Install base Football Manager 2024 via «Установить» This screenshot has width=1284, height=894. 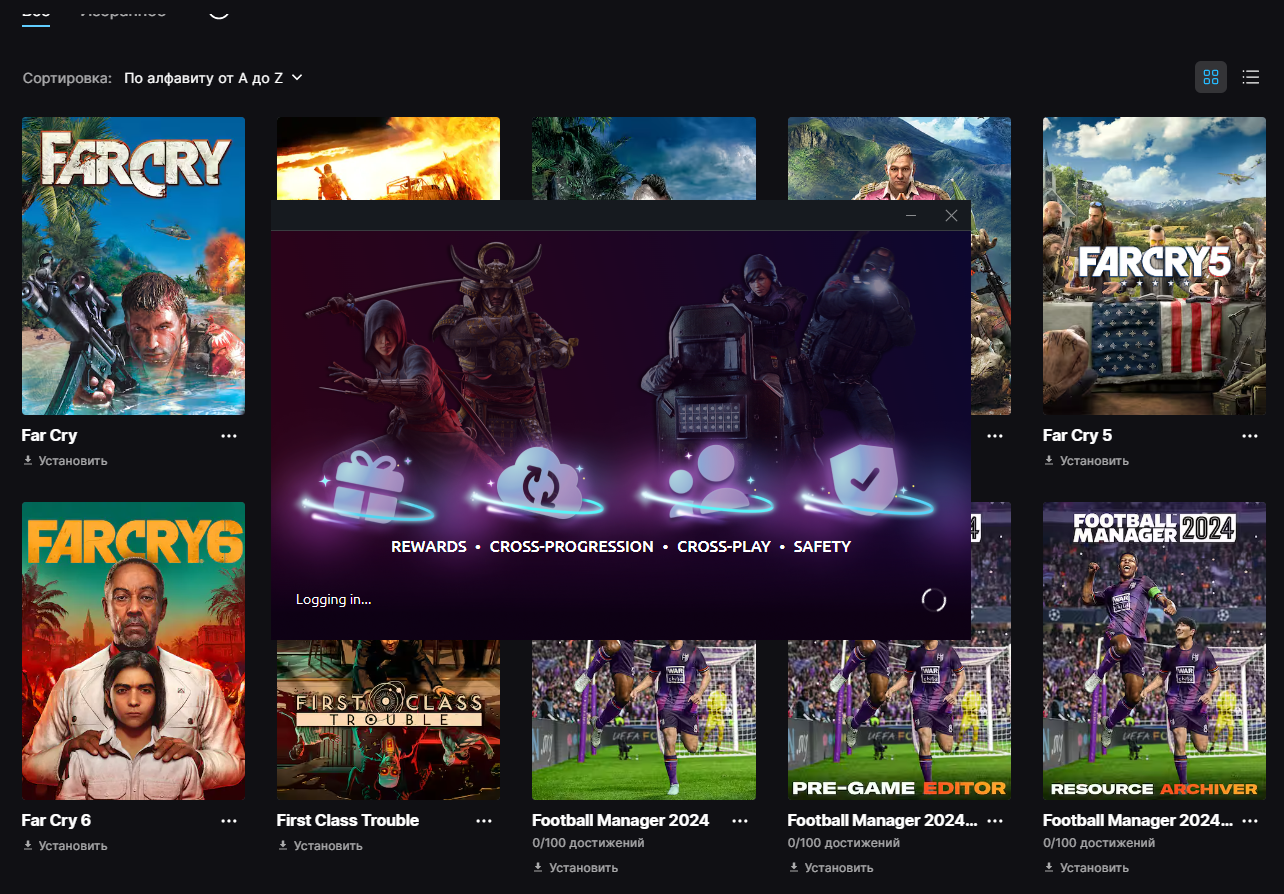click(575, 868)
